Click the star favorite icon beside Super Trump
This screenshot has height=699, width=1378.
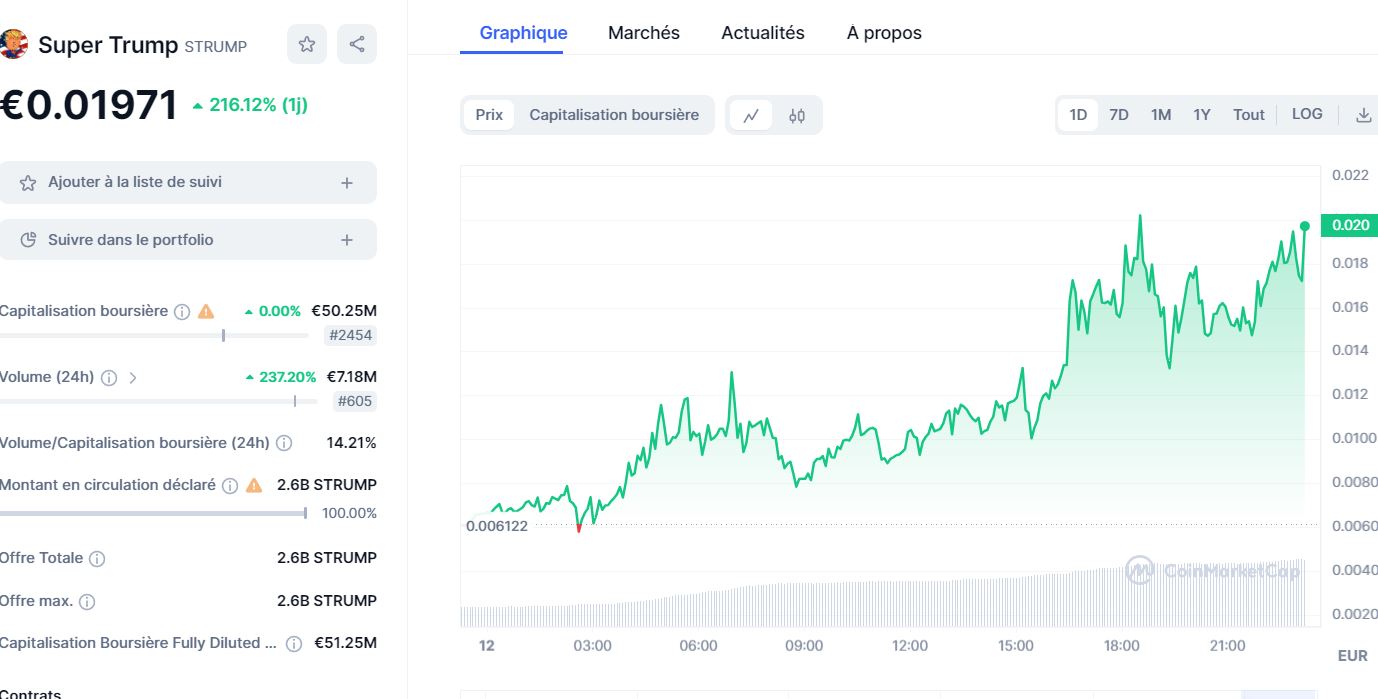307,44
